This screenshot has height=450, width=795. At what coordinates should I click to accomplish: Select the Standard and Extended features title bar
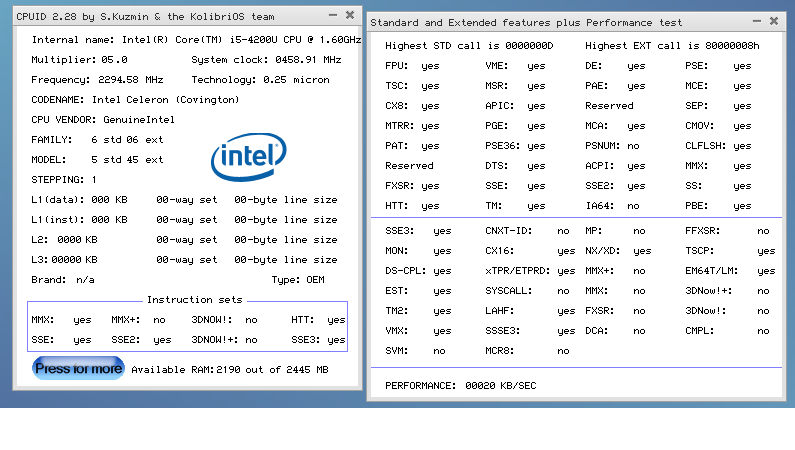[540, 21]
